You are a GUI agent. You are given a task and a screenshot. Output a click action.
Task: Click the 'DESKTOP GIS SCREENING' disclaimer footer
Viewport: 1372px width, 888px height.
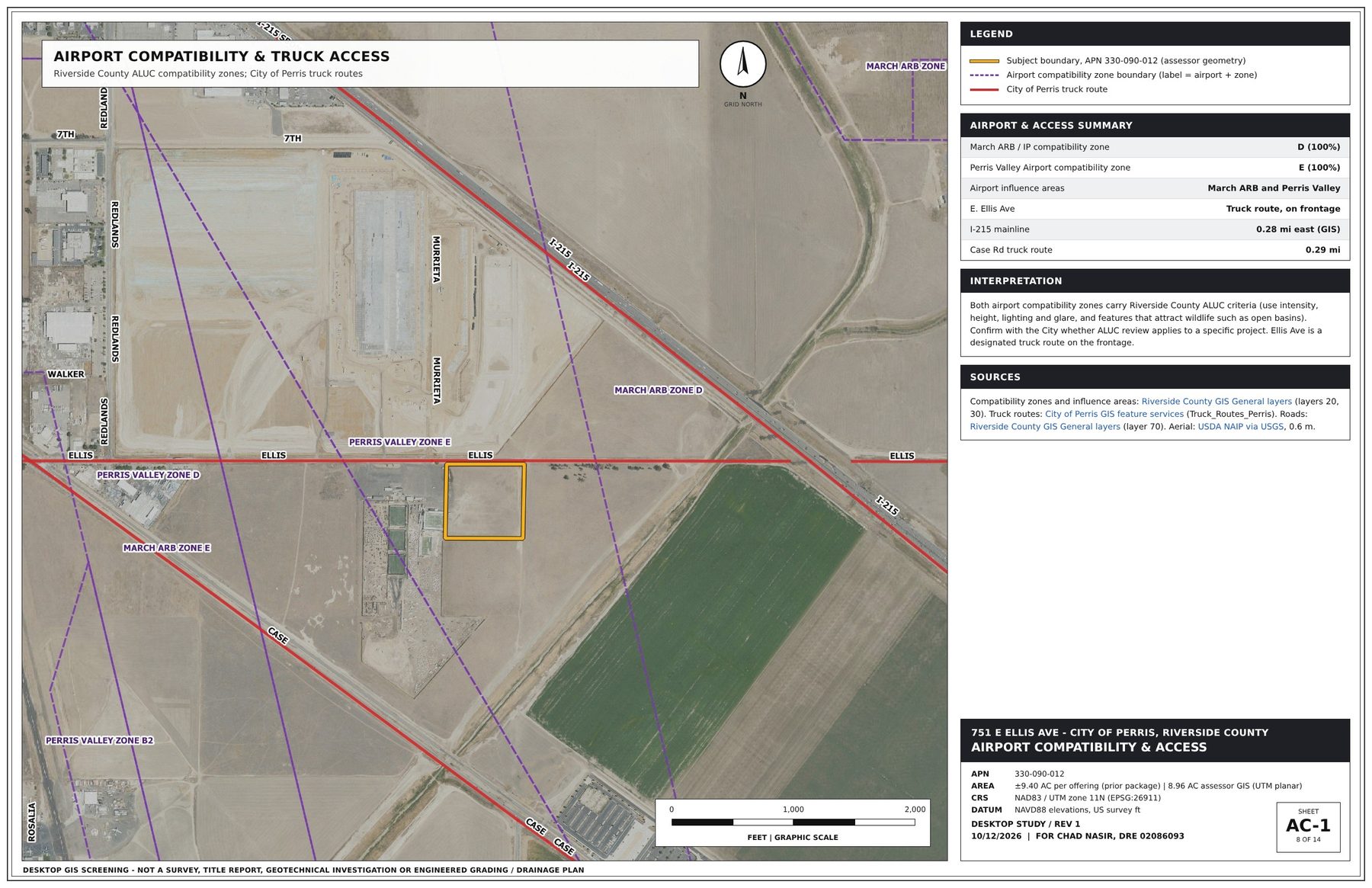[303, 870]
